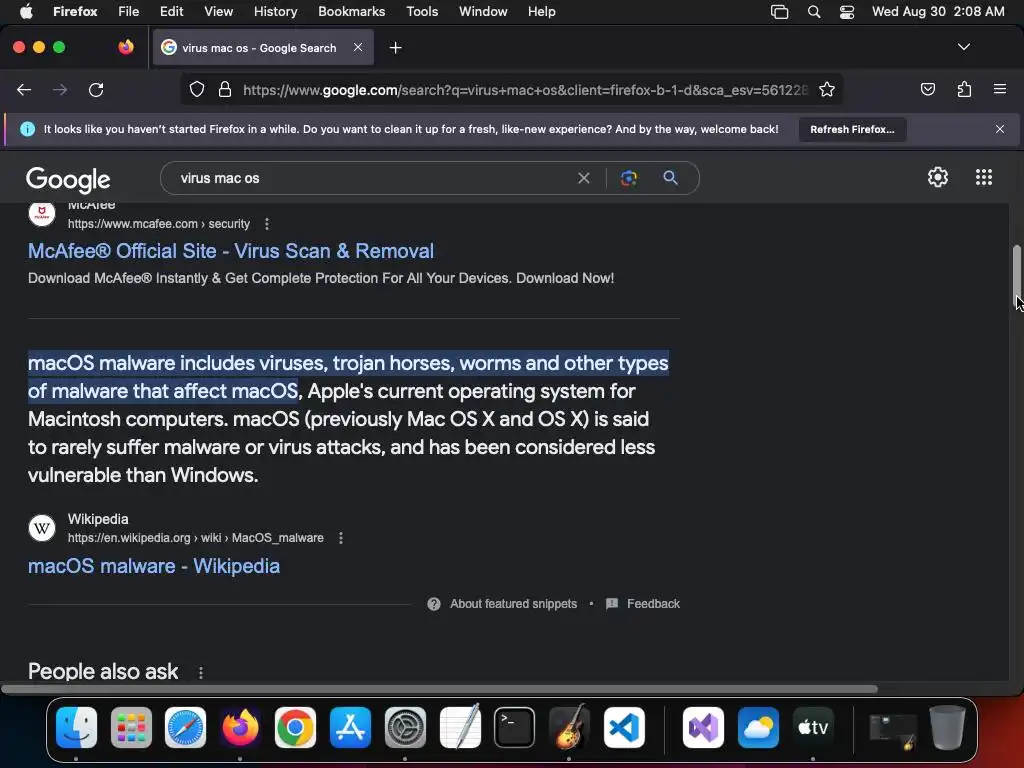The width and height of the screenshot is (1024, 768).
Task: Open System Settings from the Dock
Action: pyautogui.click(x=405, y=728)
